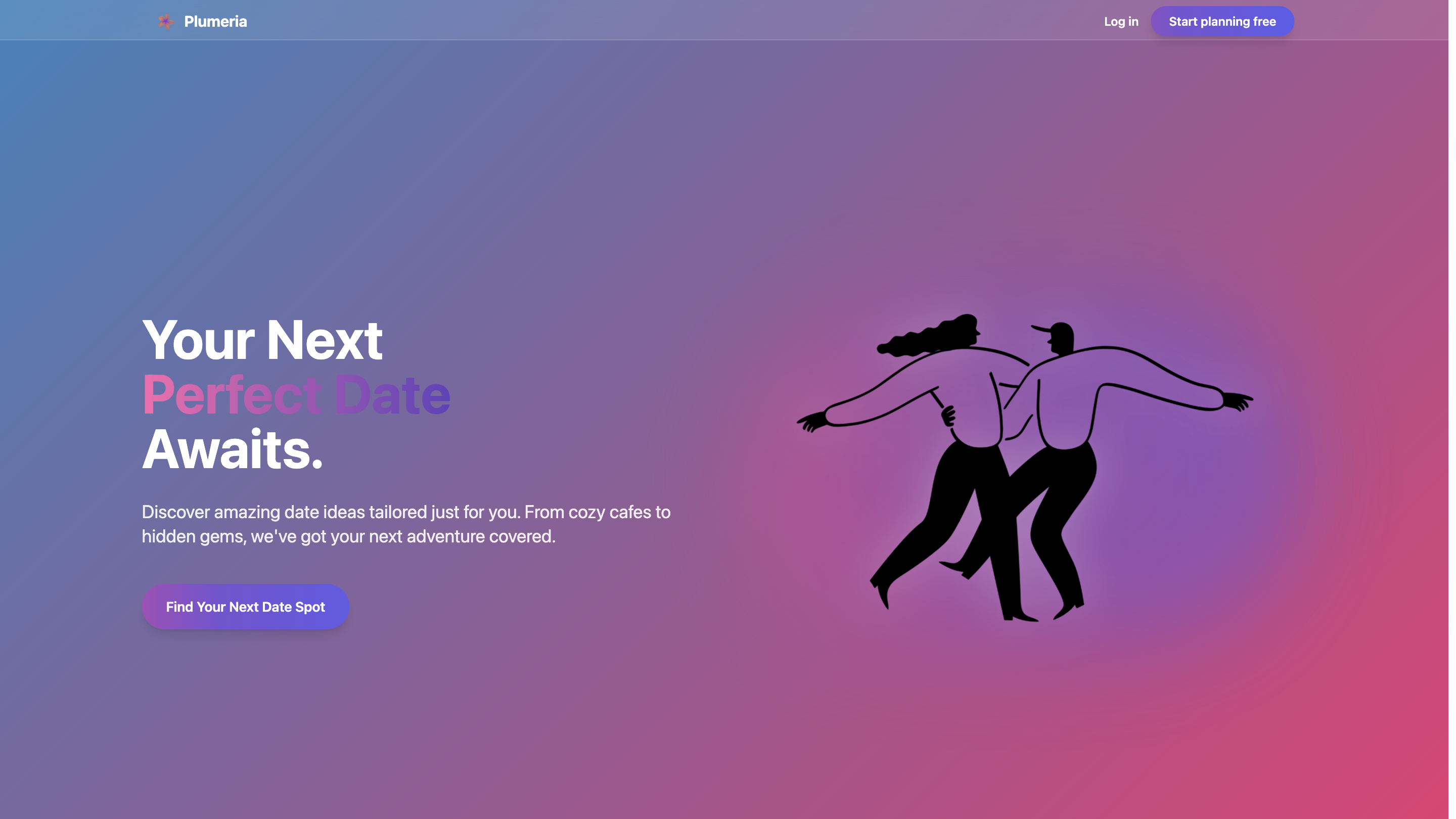Click the Plumeria brand name text
1456x819 pixels.
click(215, 21)
